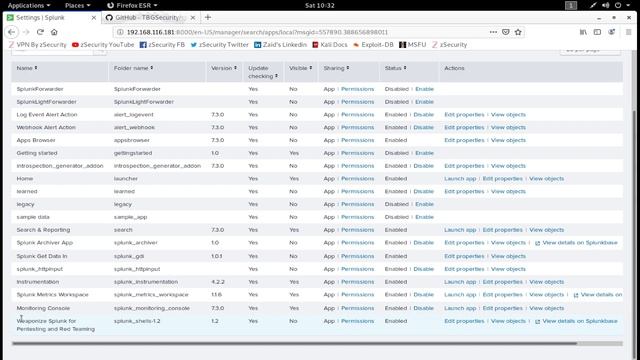The width and height of the screenshot is (640, 360).
Task: Sort table by Sharing column
Action: [336, 68]
